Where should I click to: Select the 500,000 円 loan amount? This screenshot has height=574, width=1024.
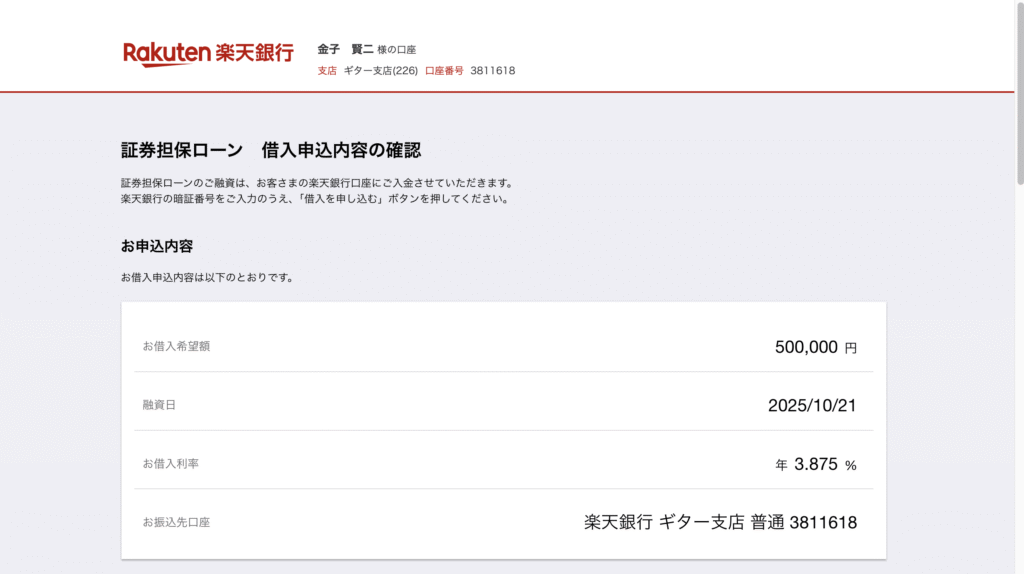[x=815, y=347]
